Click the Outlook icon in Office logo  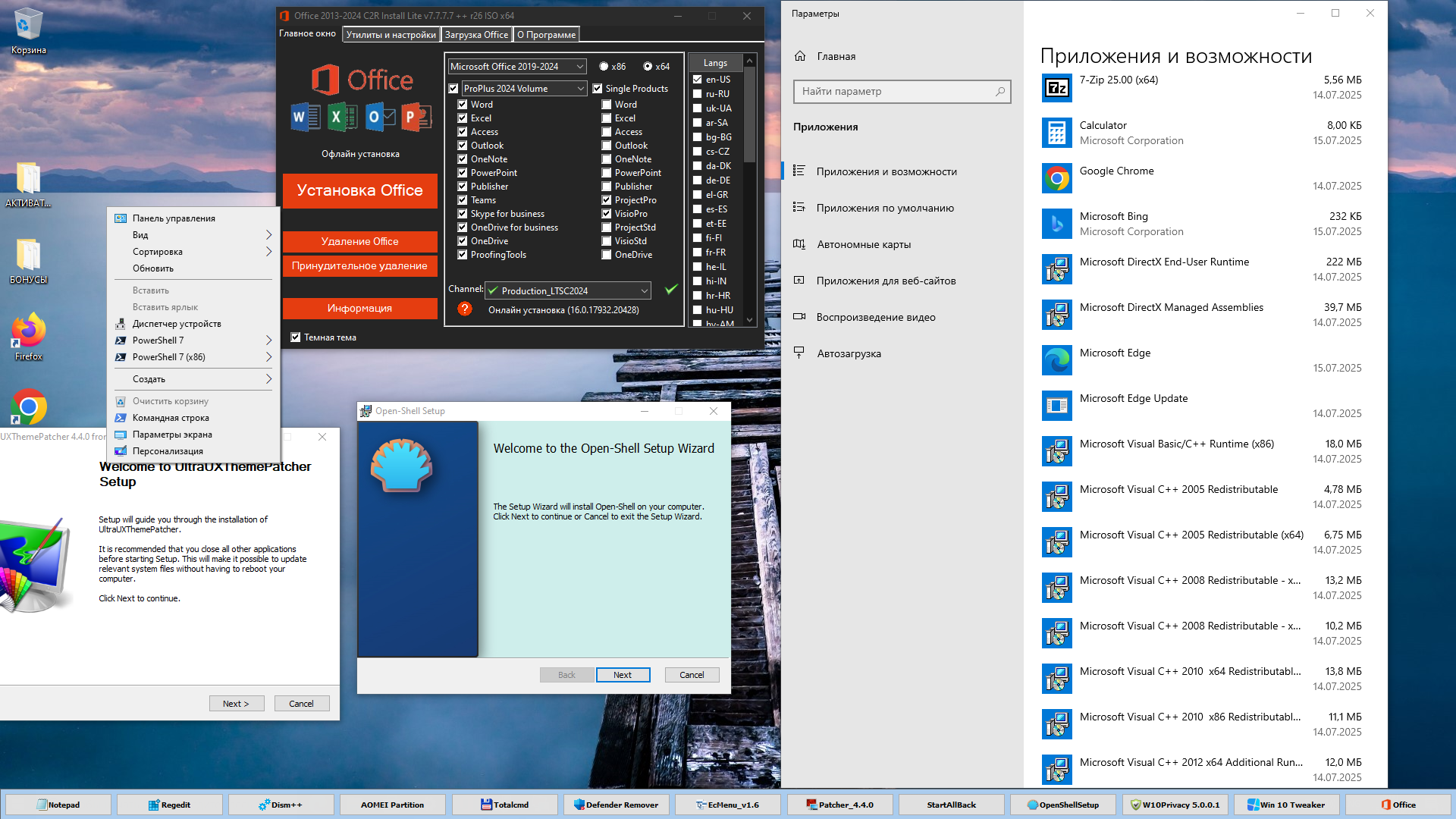click(380, 117)
